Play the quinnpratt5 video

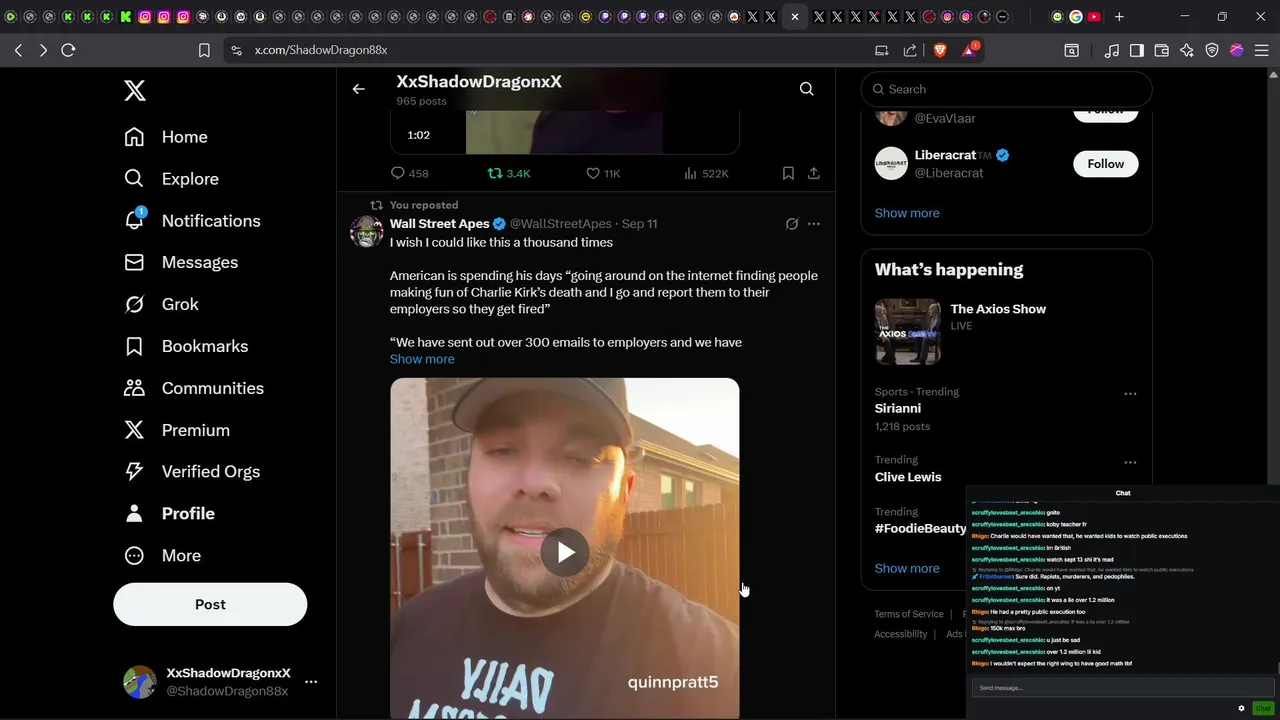(x=565, y=552)
